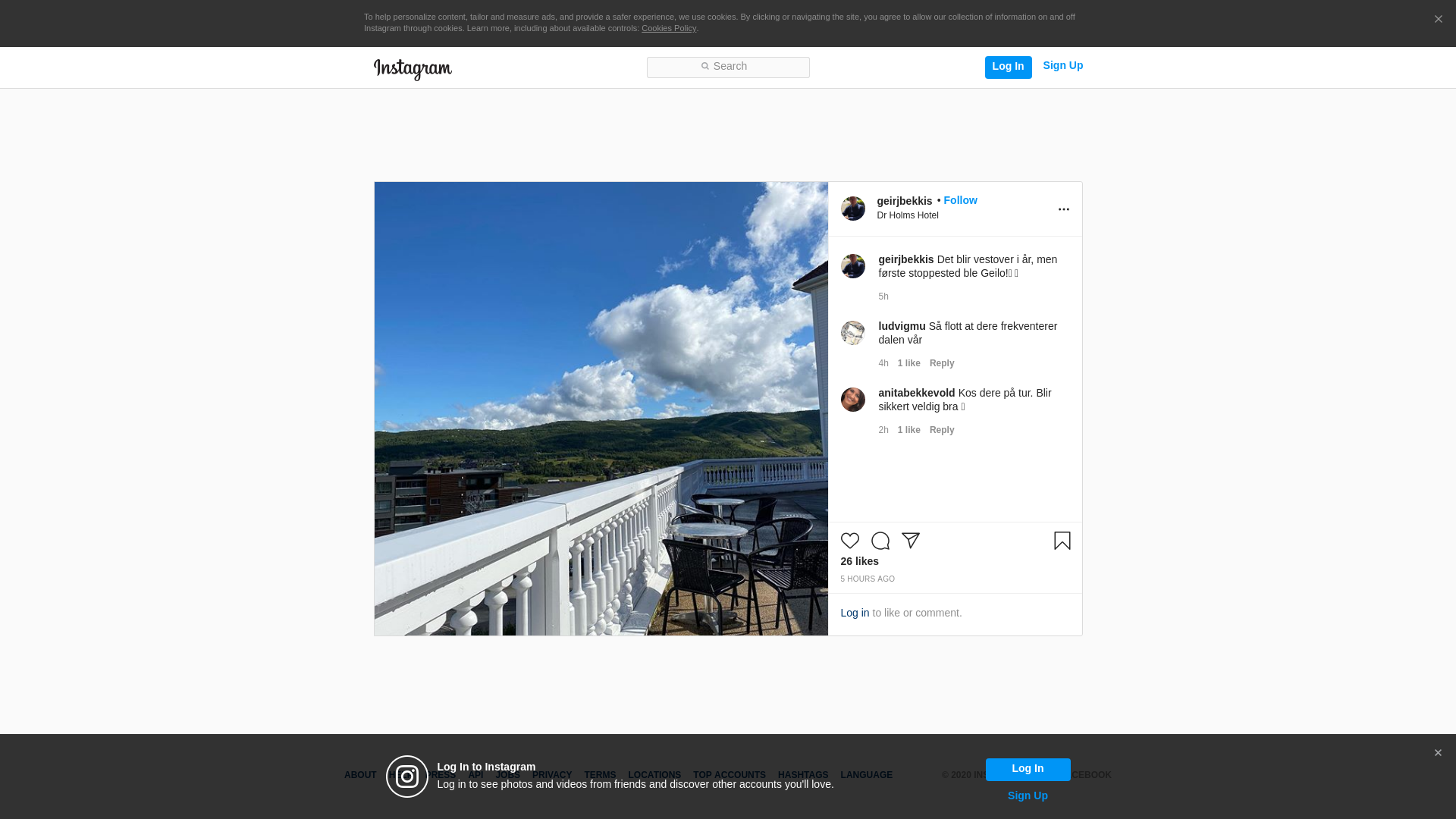This screenshot has height=819, width=1456.
Task: Click the comment bubble icon
Action: (880, 541)
